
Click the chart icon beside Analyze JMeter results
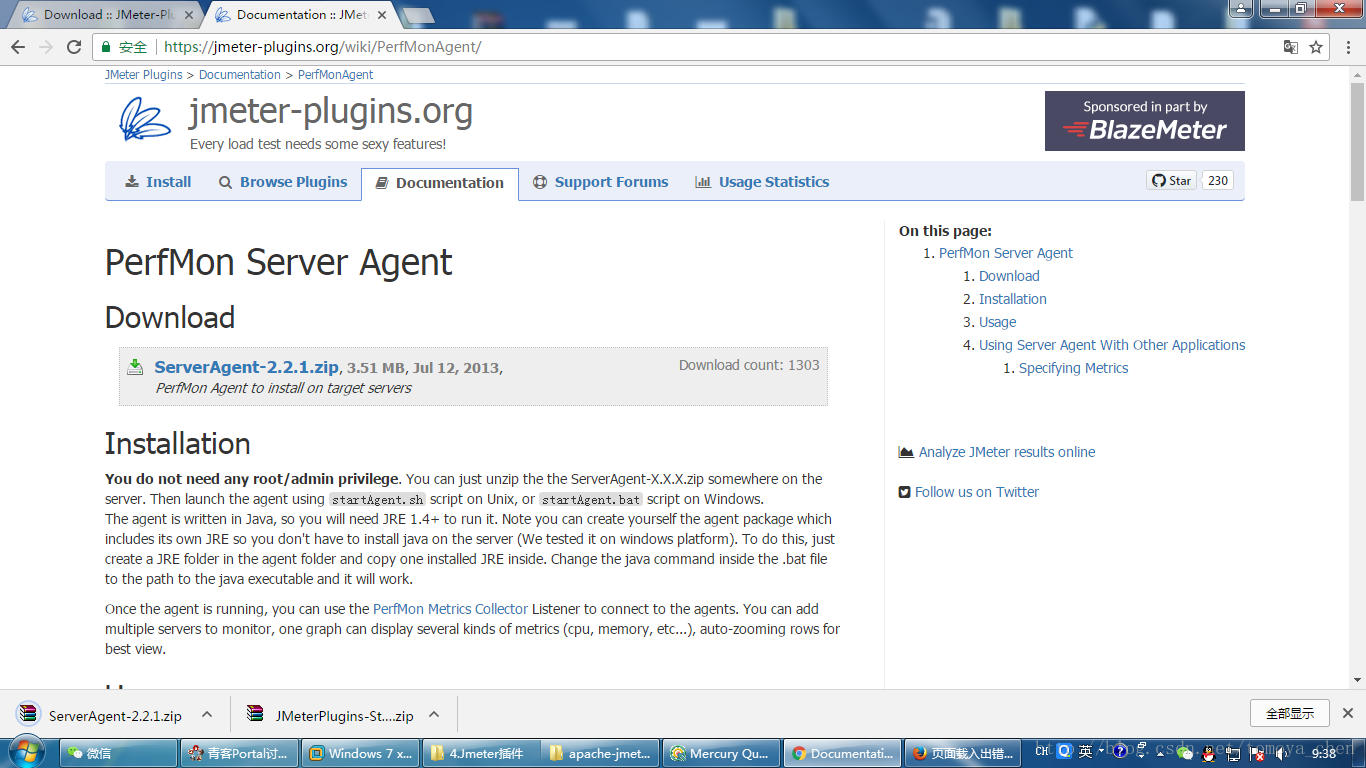906,452
